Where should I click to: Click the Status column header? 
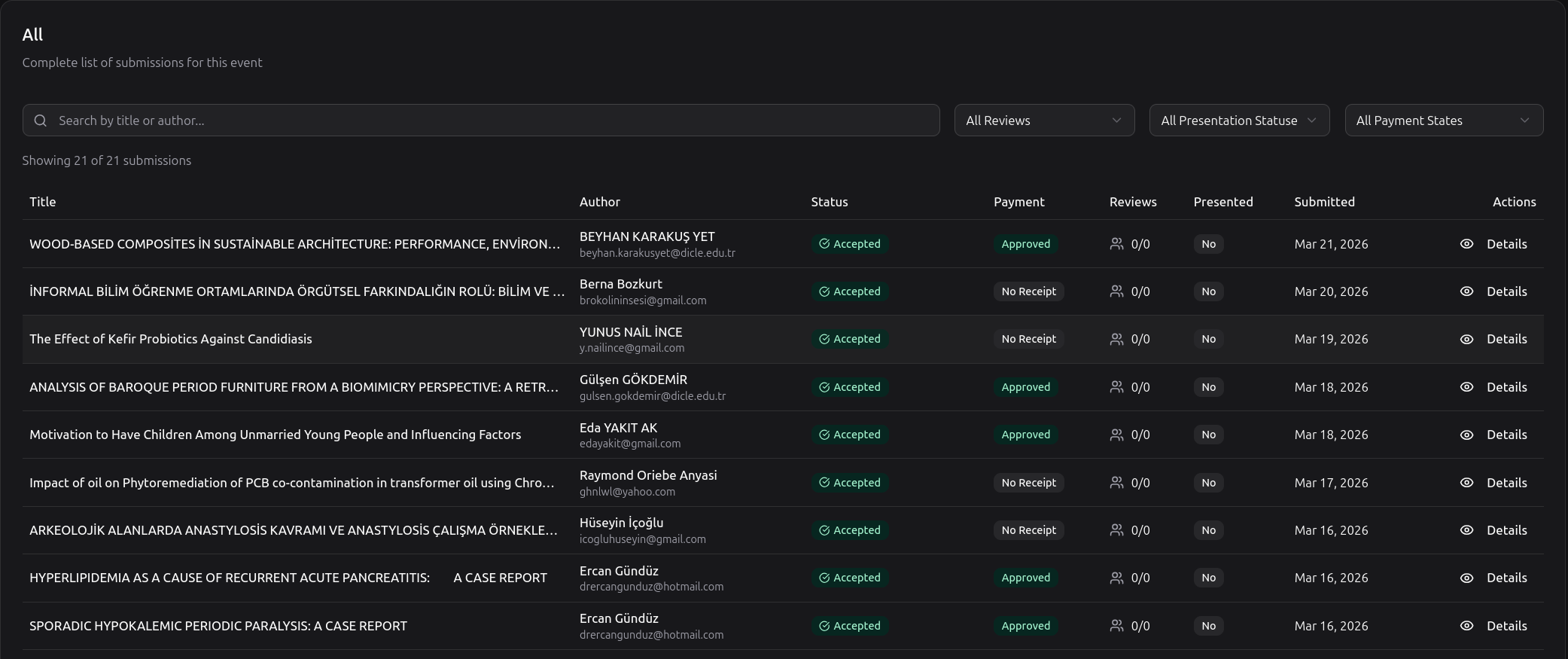(830, 202)
